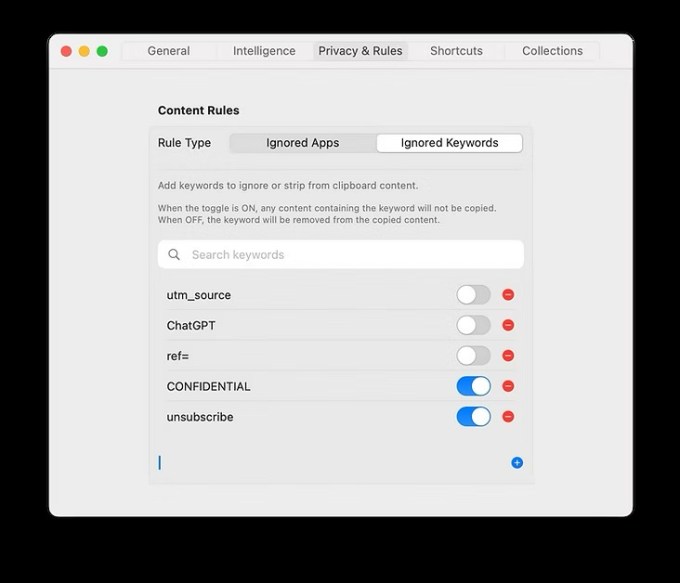The width and height of the screenshot is (680, 583).
Task: Enable the ChatGPT keyword toggle
Action: coord(473,325)
